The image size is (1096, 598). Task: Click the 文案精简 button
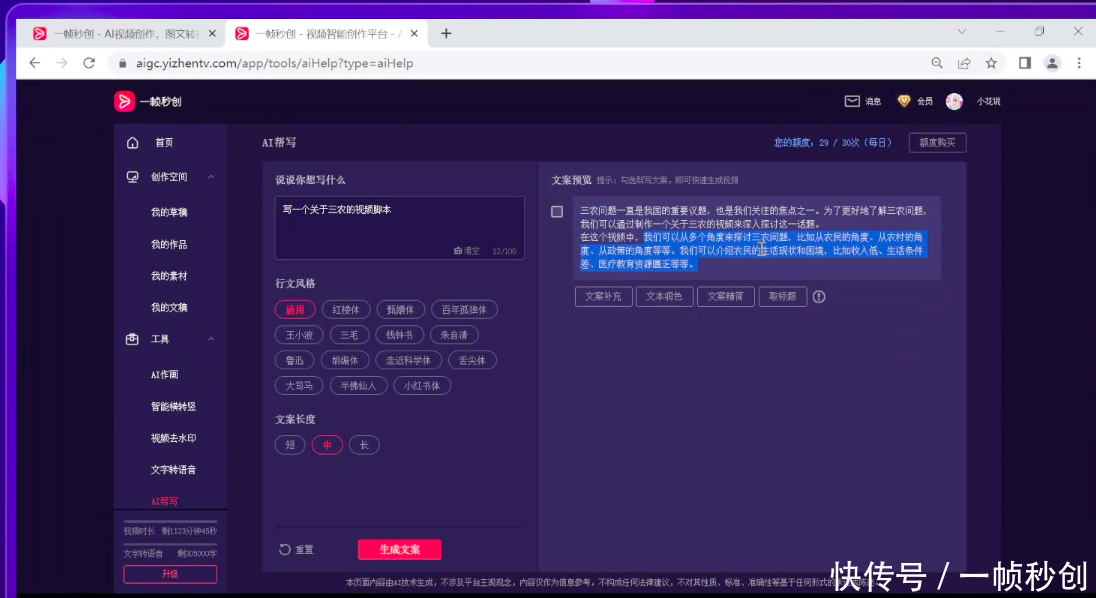coord(726,296)
